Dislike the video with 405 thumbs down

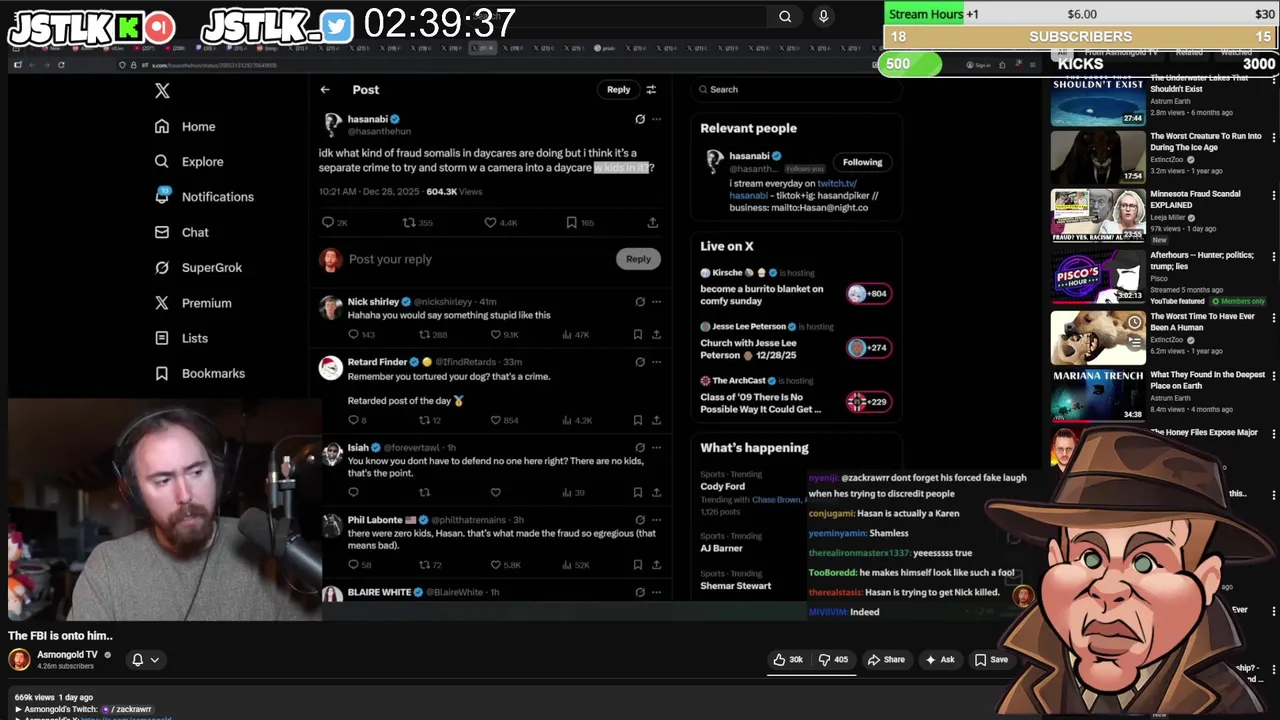tap(832, 660)
